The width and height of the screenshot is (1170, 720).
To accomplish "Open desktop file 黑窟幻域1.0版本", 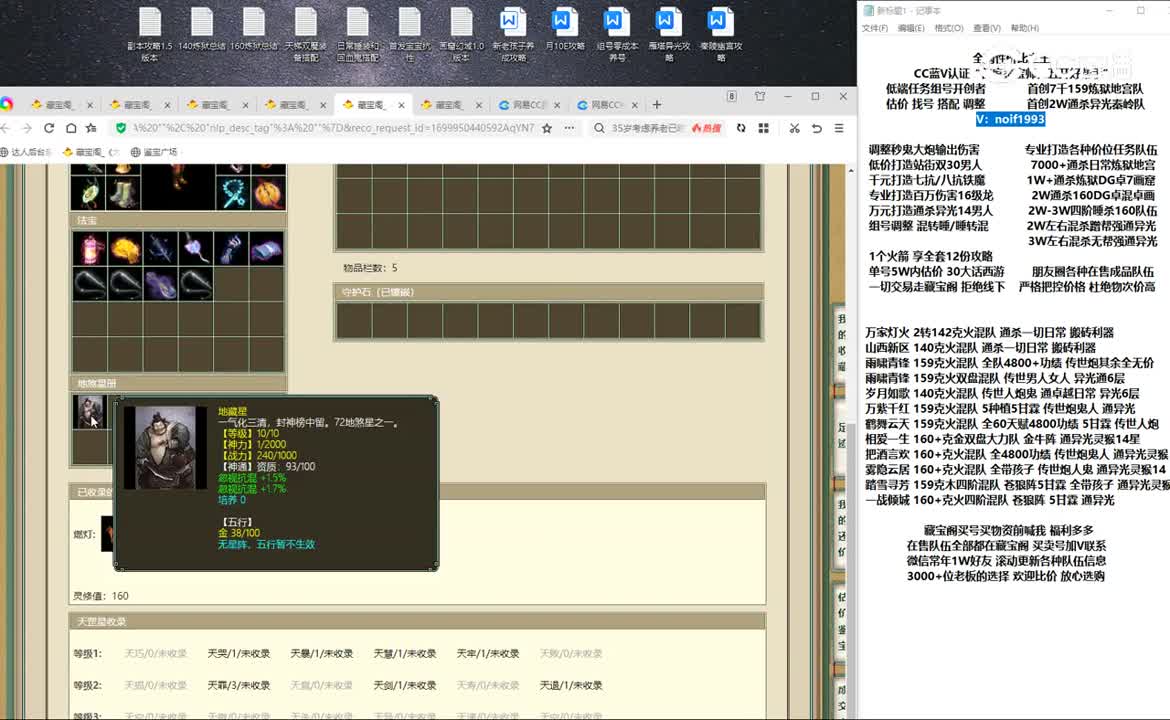I will coord(461,34).
